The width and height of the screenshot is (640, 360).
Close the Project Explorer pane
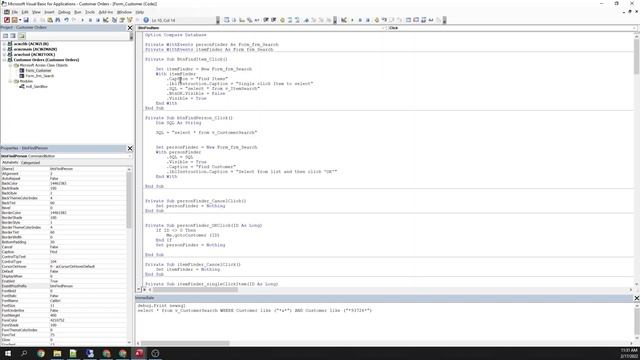pos(130,28)
